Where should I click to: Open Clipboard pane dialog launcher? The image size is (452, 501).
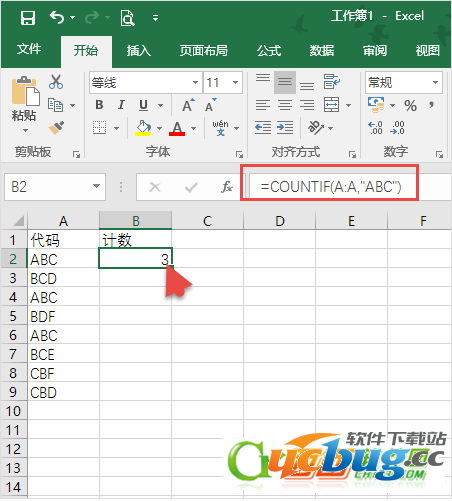[x=77, y=154]
